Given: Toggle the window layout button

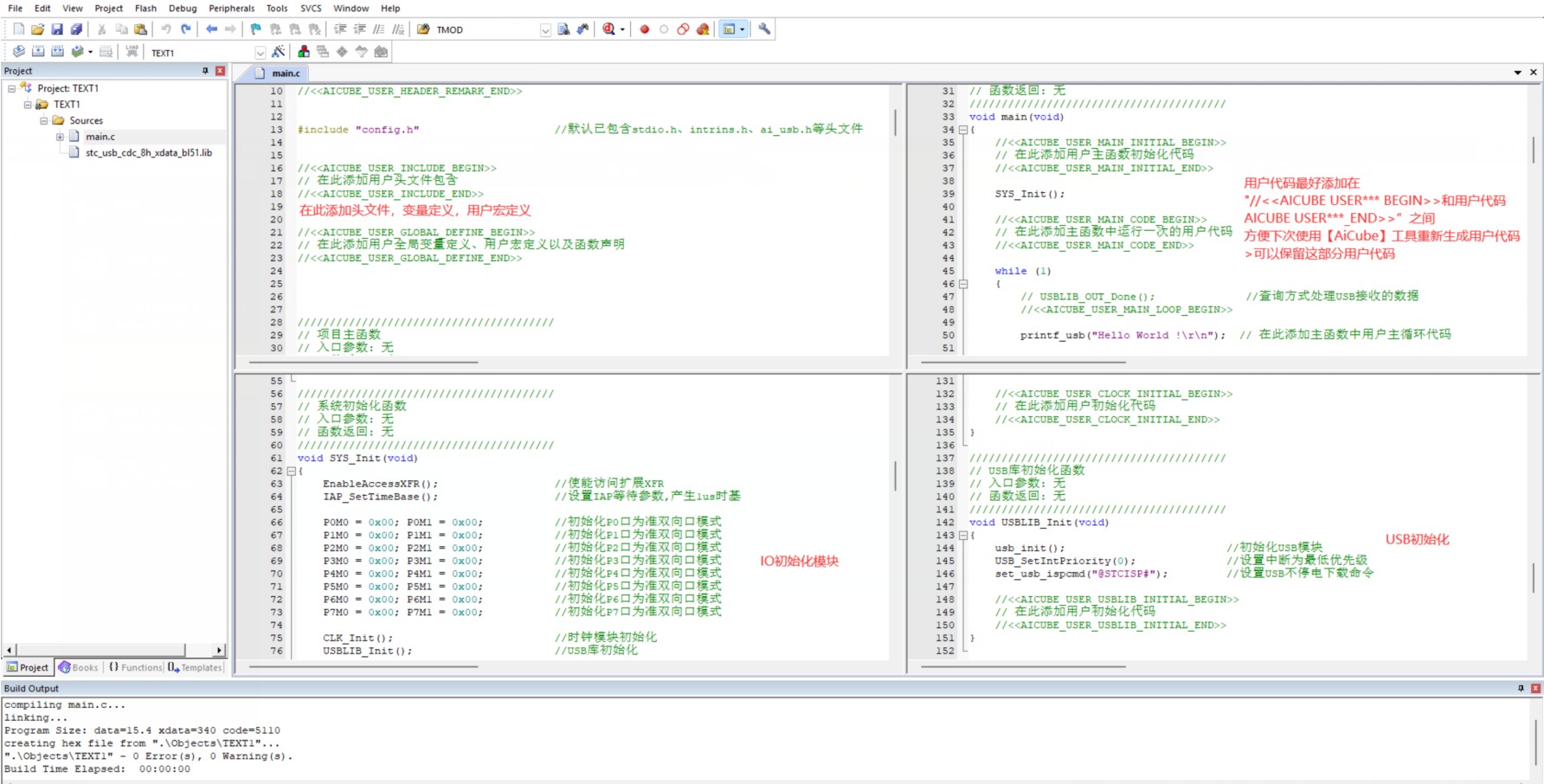Looking at the screenshot, I should tap(729, 29).
